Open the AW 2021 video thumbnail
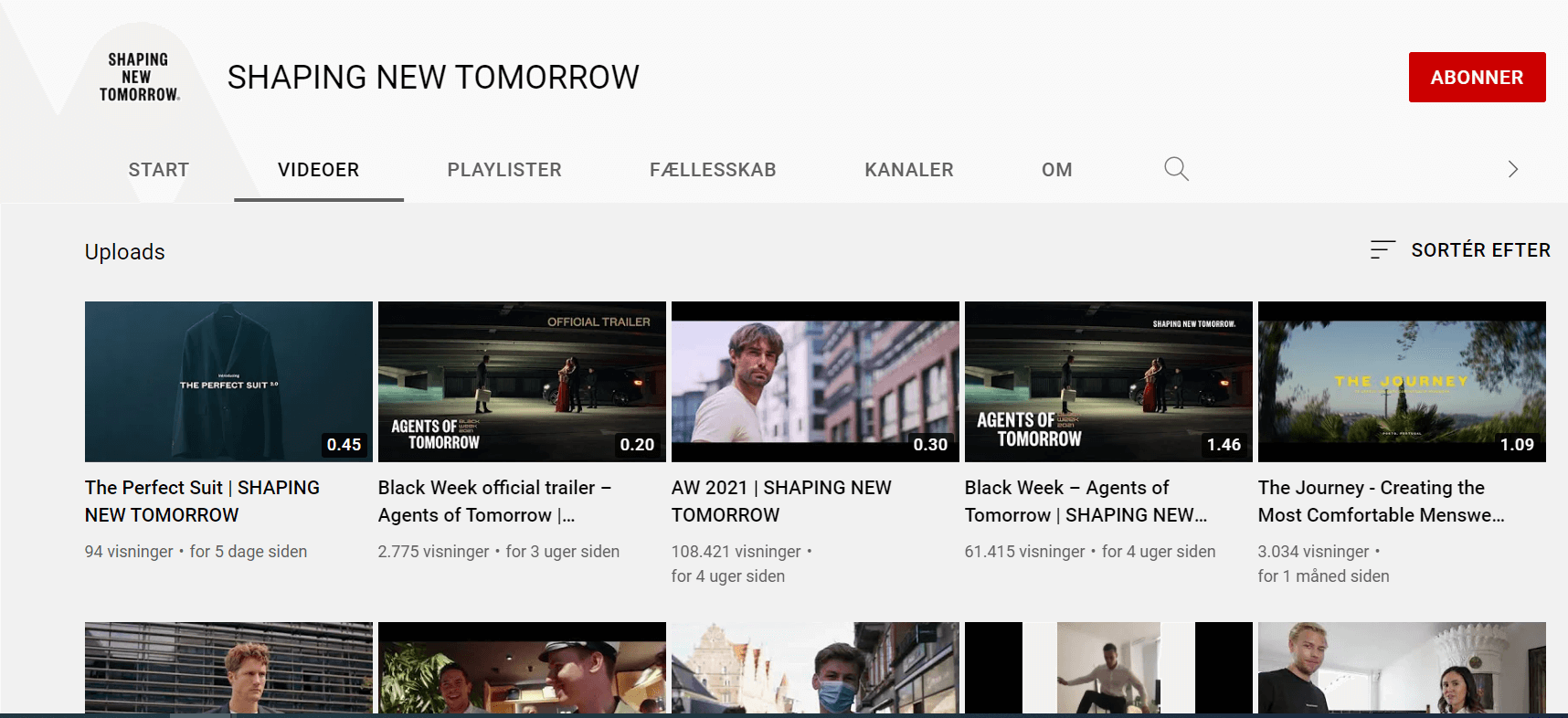Image resolution: width=1568 pixels, height=718 pixels. [815, 382]
